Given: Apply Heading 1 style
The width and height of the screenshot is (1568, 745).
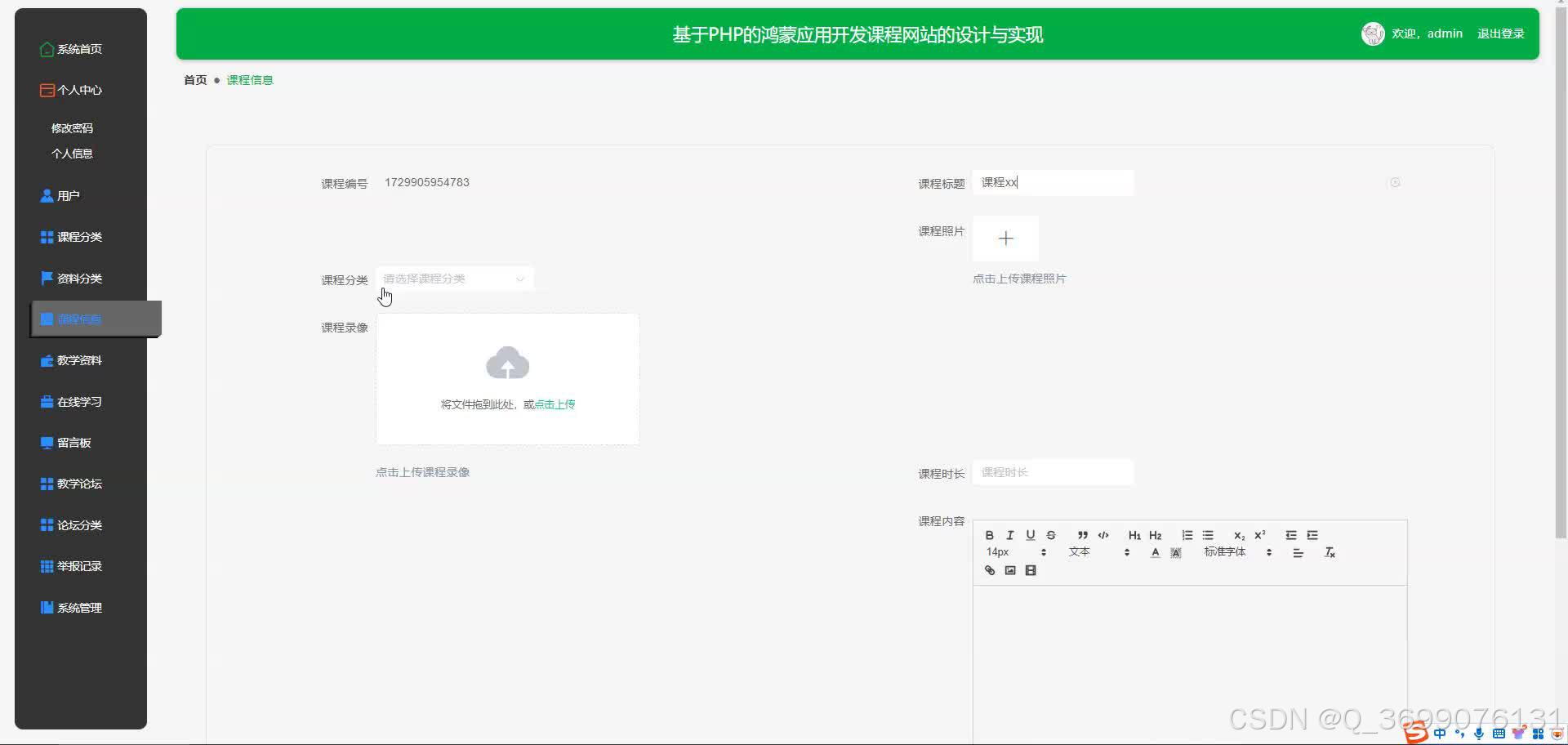Looking at the screenshot, I should coord(1134,535).
